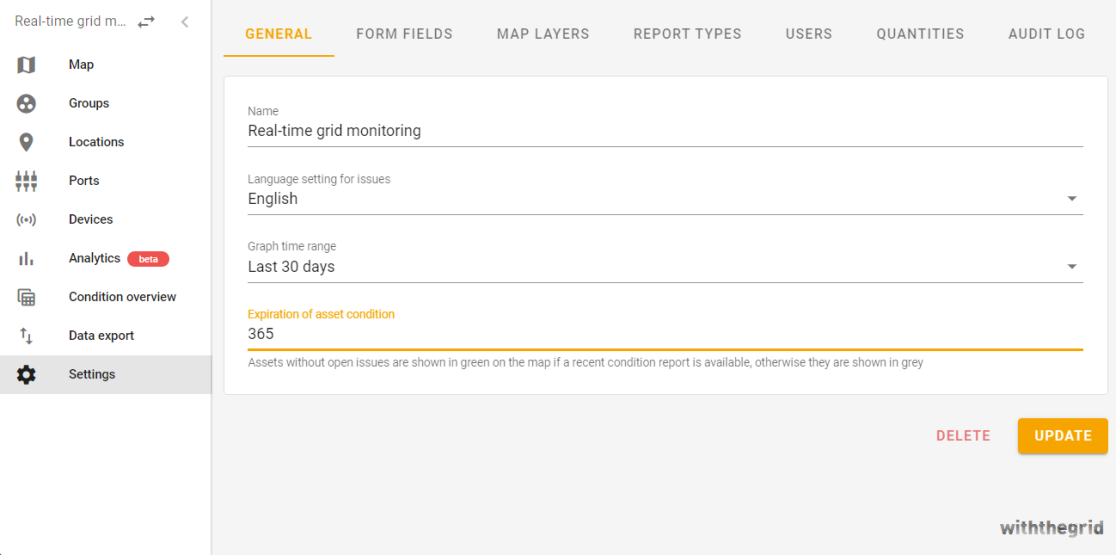Viewport: 1116px width, 555px height.
Task: Switch environment using the swap arrows icon
Action: [146, 22]
